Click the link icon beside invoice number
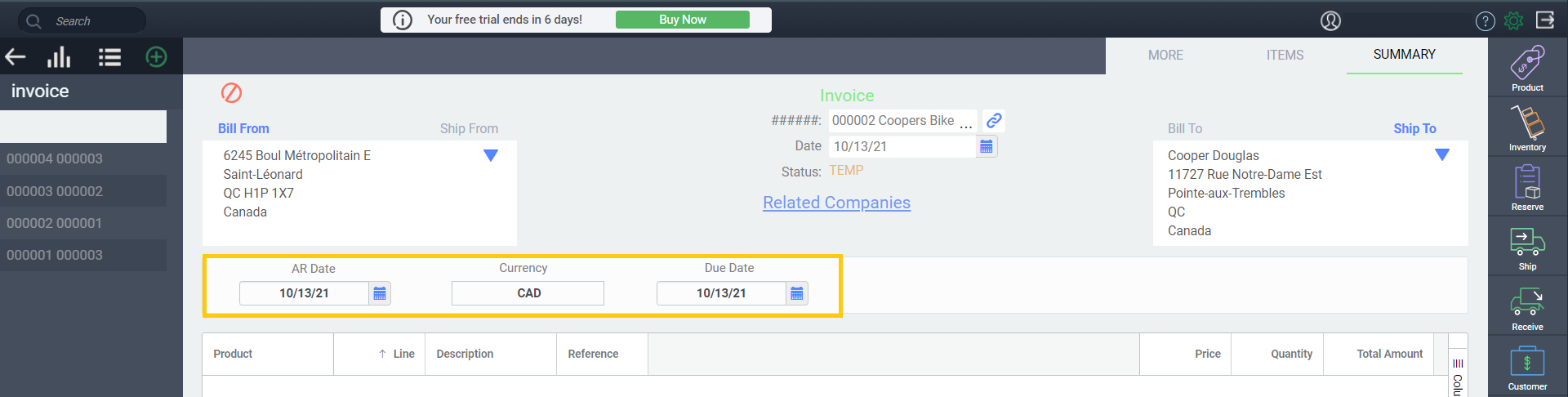Image resolution: width=1568 pixels, height=397 pixels. click(x=994, y=120)
